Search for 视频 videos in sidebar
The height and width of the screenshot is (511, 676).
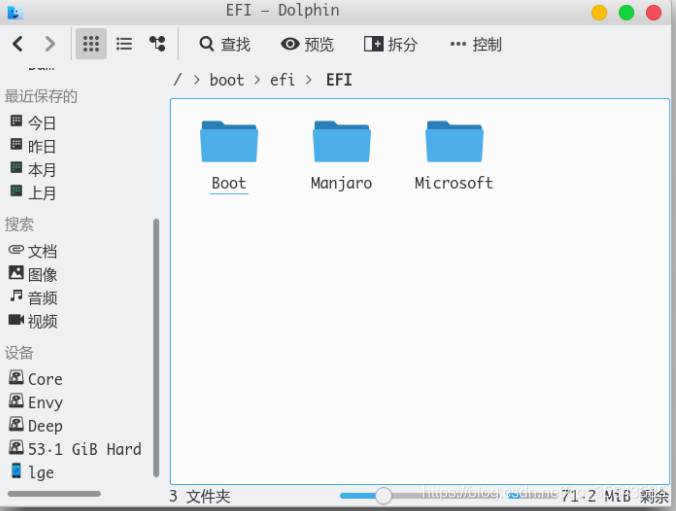33,321
